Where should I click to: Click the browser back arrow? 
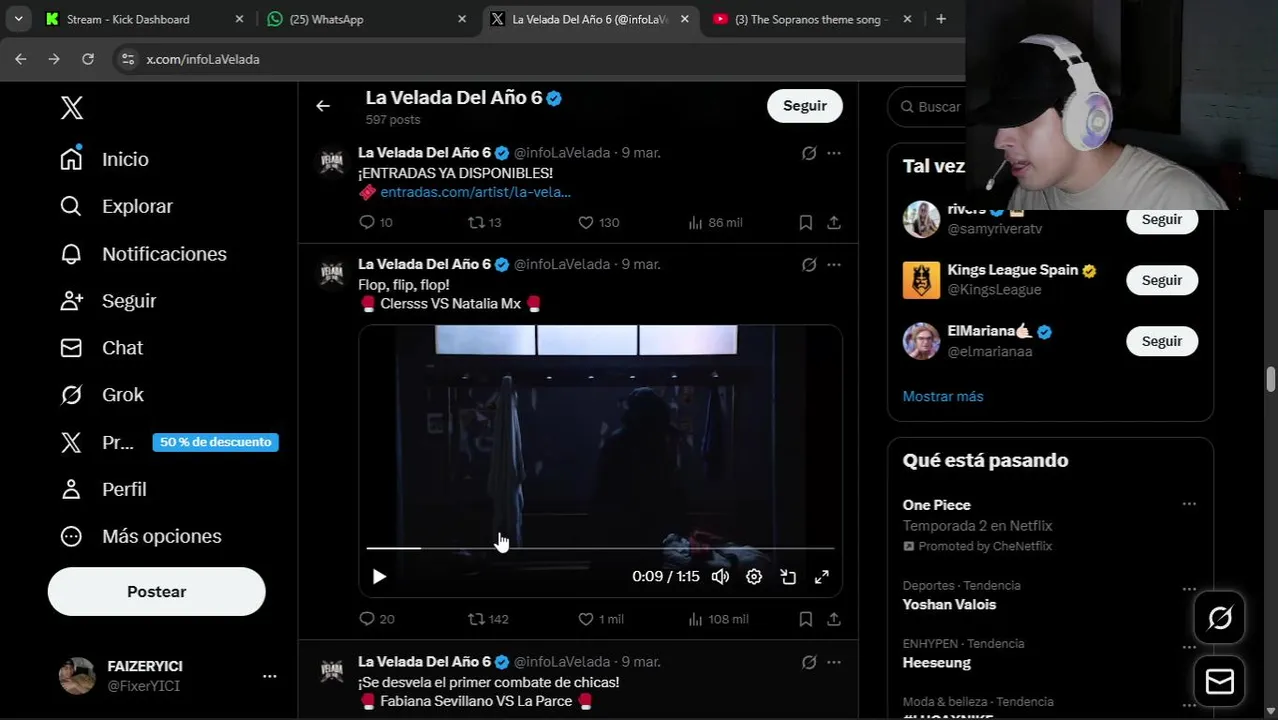(20, 59)
